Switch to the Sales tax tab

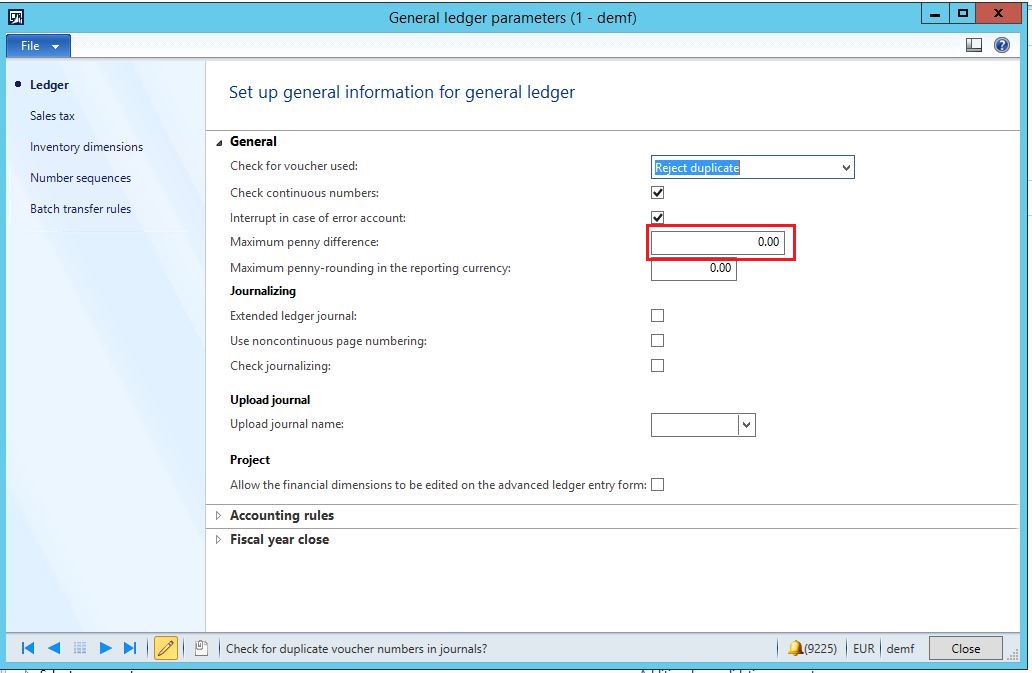pos(52,116)
